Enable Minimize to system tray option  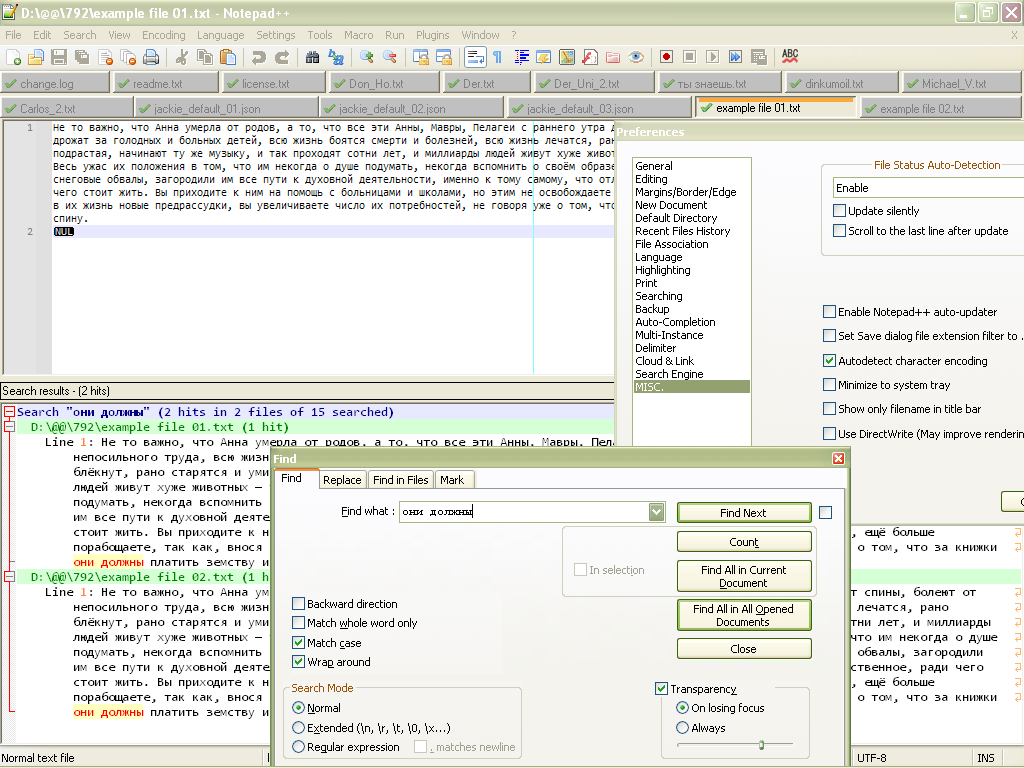829,385
